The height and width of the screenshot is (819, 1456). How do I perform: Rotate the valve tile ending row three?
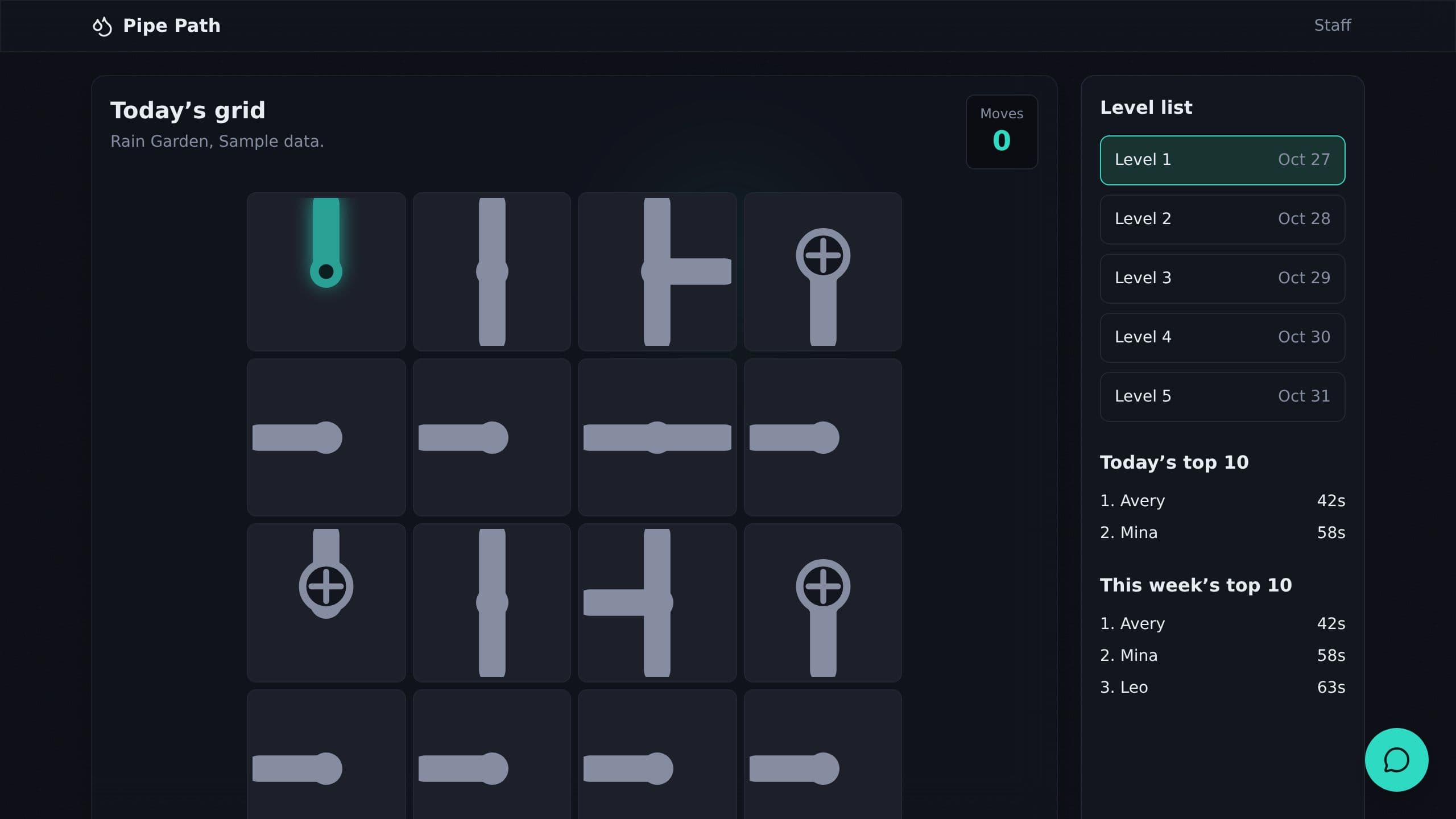click(x=823, y=603)
